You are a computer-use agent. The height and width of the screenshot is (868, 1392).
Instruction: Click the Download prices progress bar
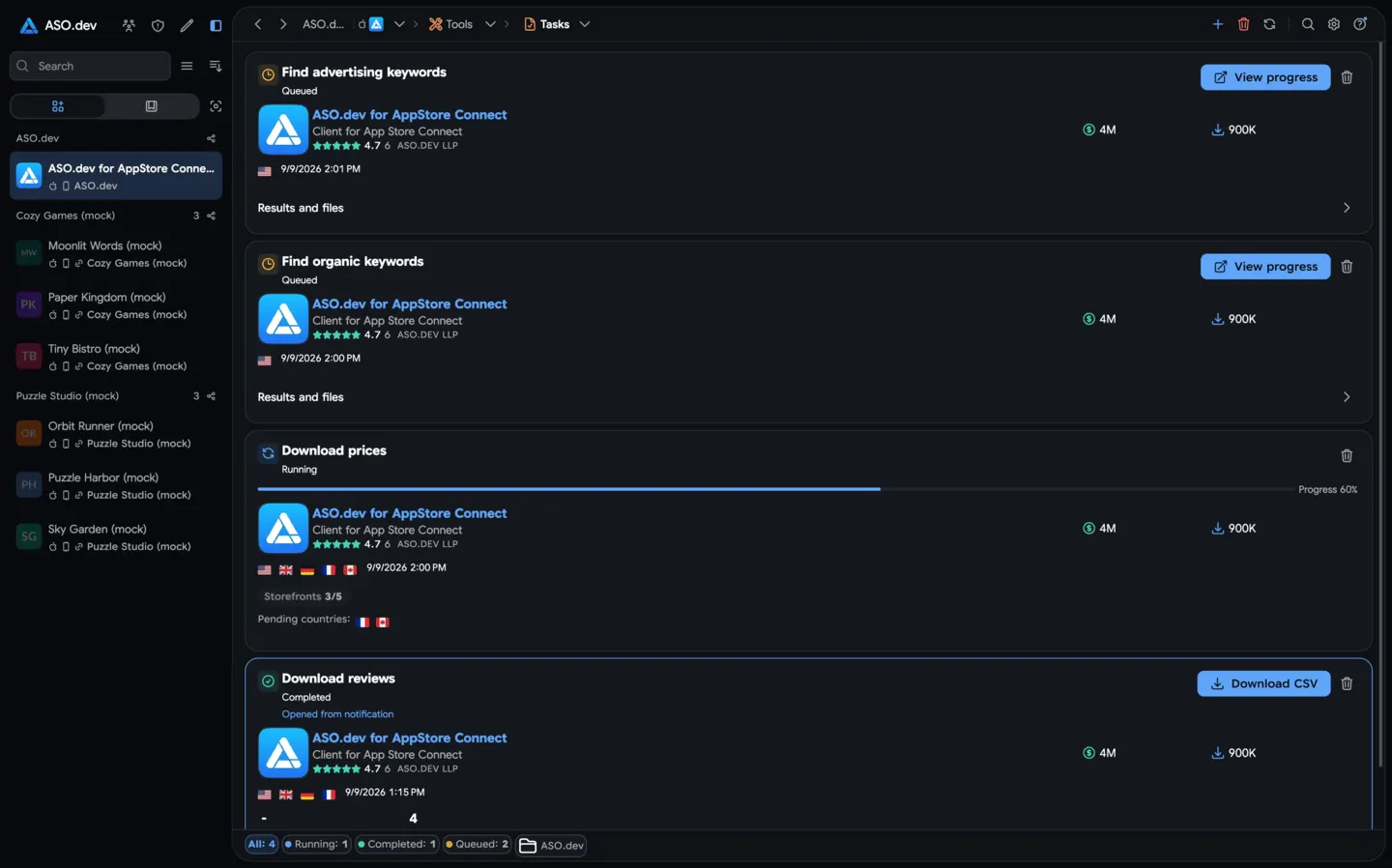pos(775,489)
